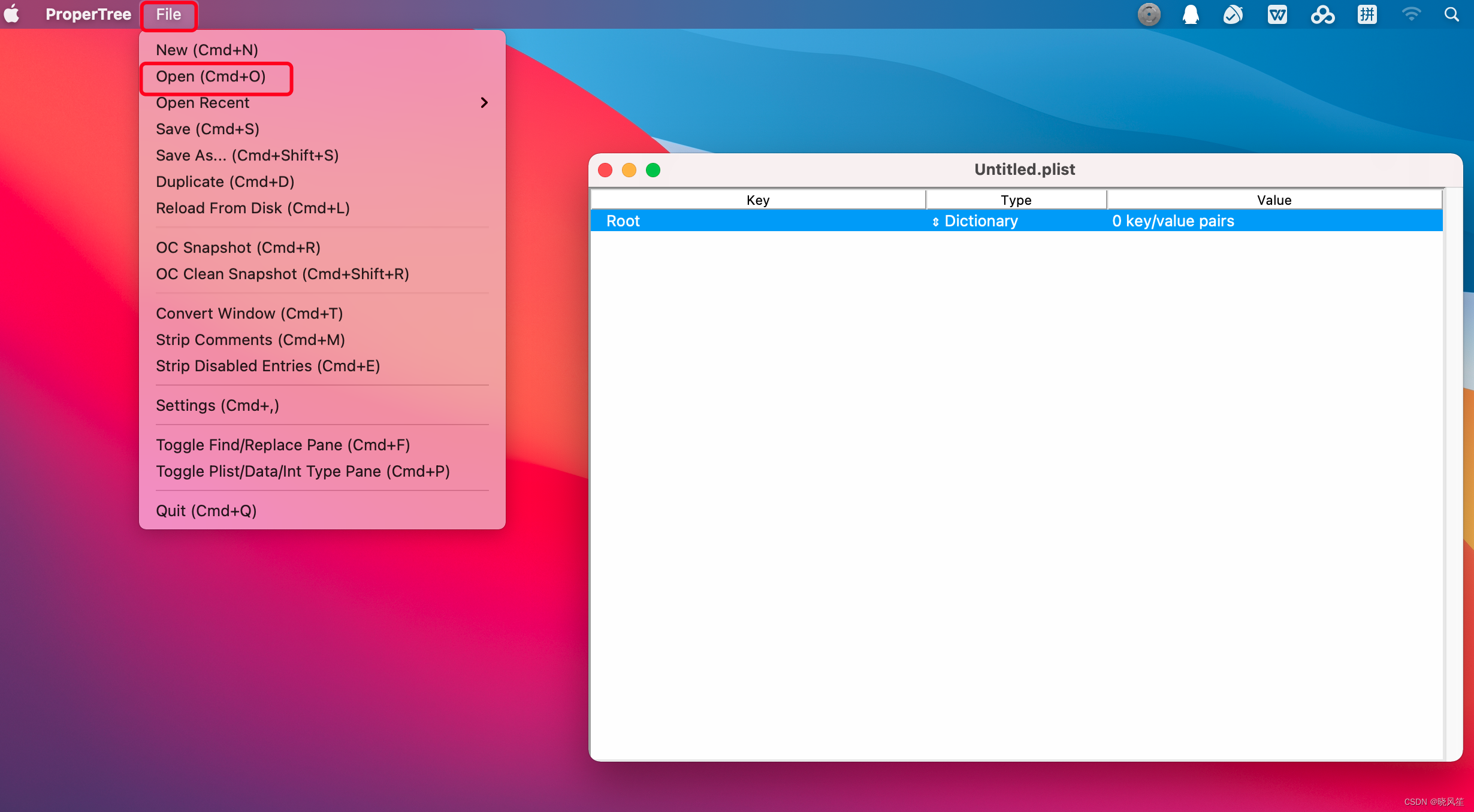Select Open (Cmd+O) from File menu
Screen dimensions: 1474x812
(210, 77)
